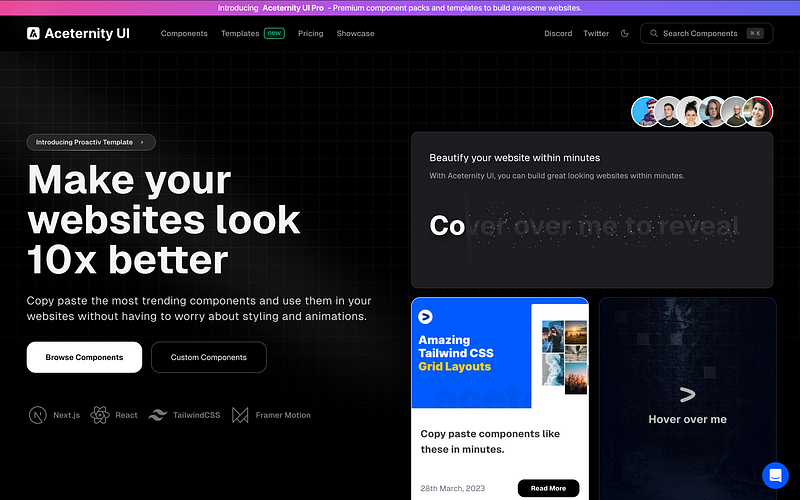Click the ⌘K shortcut badge
The height and width of the screenshot is (500, 800).
coord(755,33)
